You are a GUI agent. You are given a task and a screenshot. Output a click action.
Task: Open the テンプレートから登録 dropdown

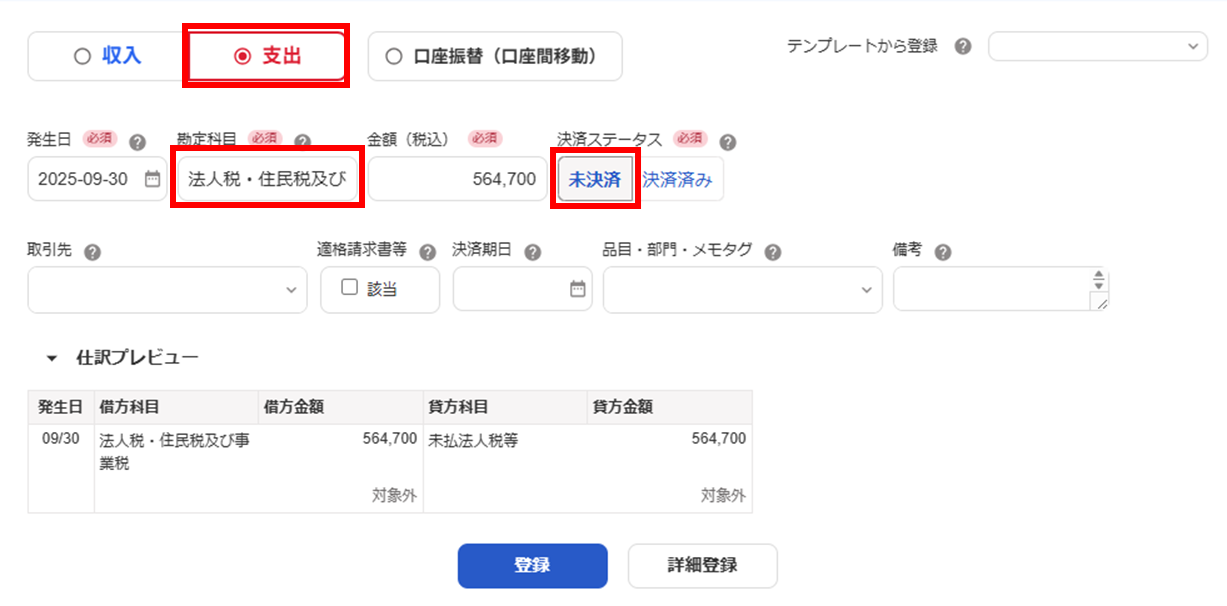click(1097, 46)
